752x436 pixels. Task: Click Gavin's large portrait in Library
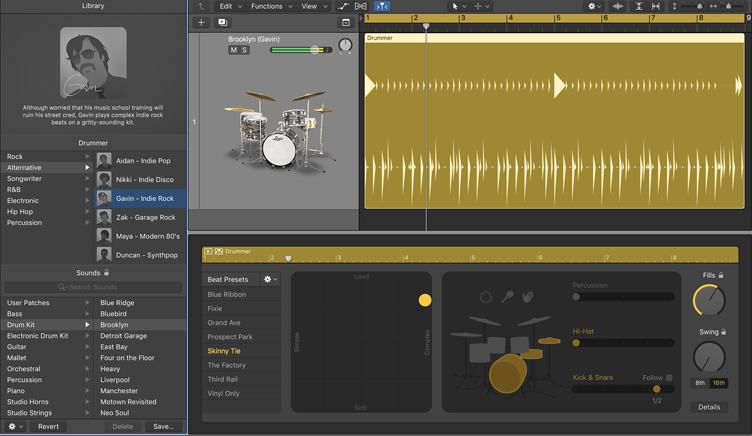(94, 63)
